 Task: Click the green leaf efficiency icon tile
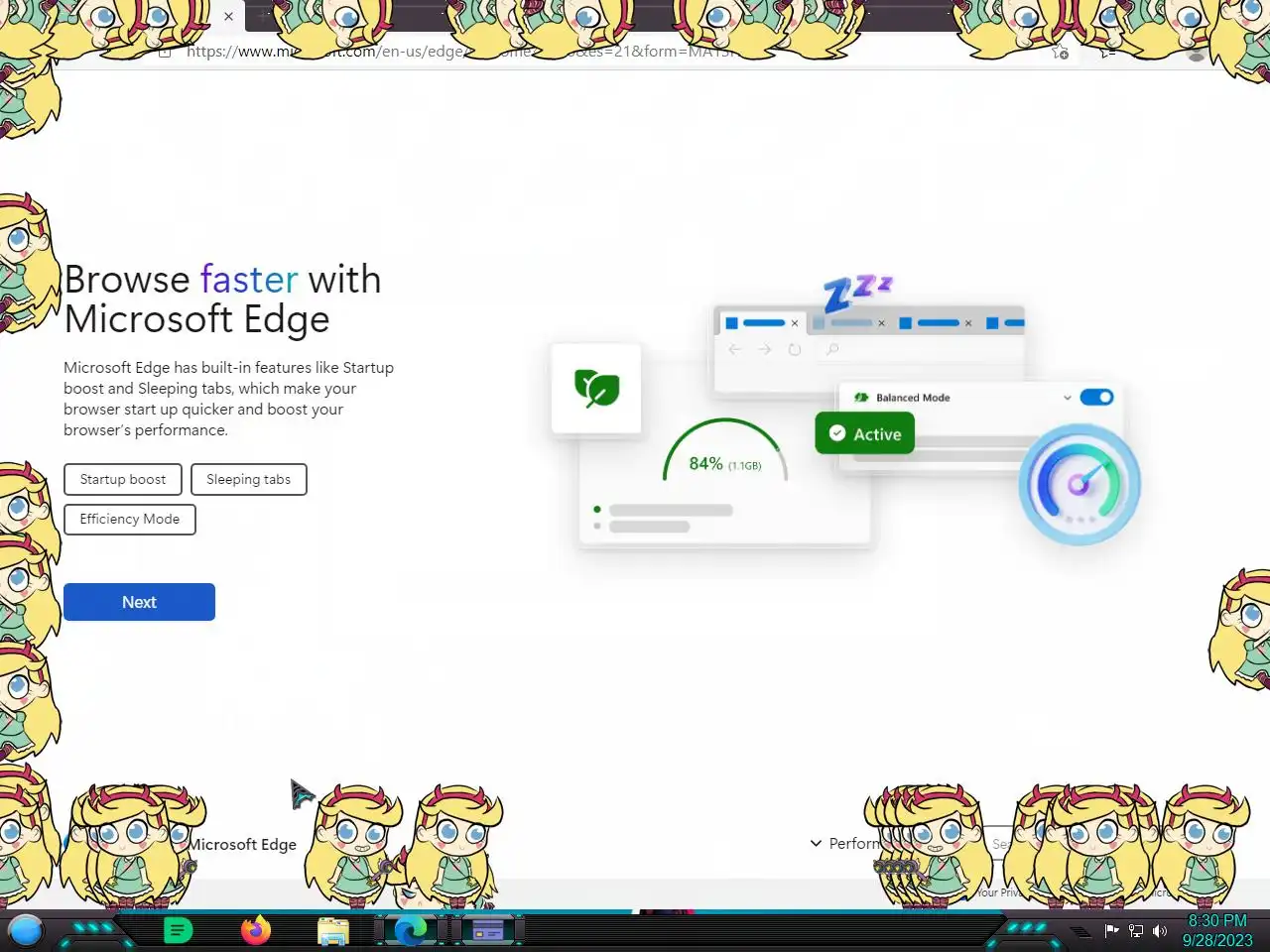(596, 388)
